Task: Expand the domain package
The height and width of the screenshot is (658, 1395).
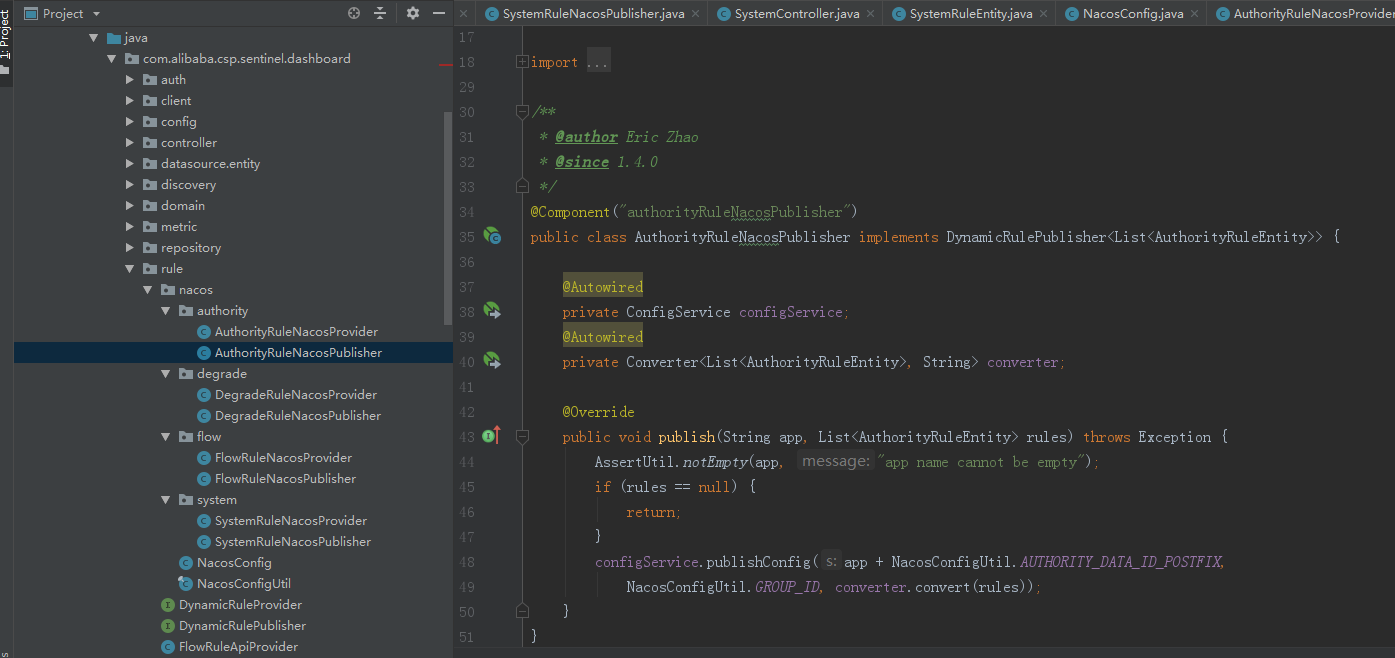Action: pos(130,206)
